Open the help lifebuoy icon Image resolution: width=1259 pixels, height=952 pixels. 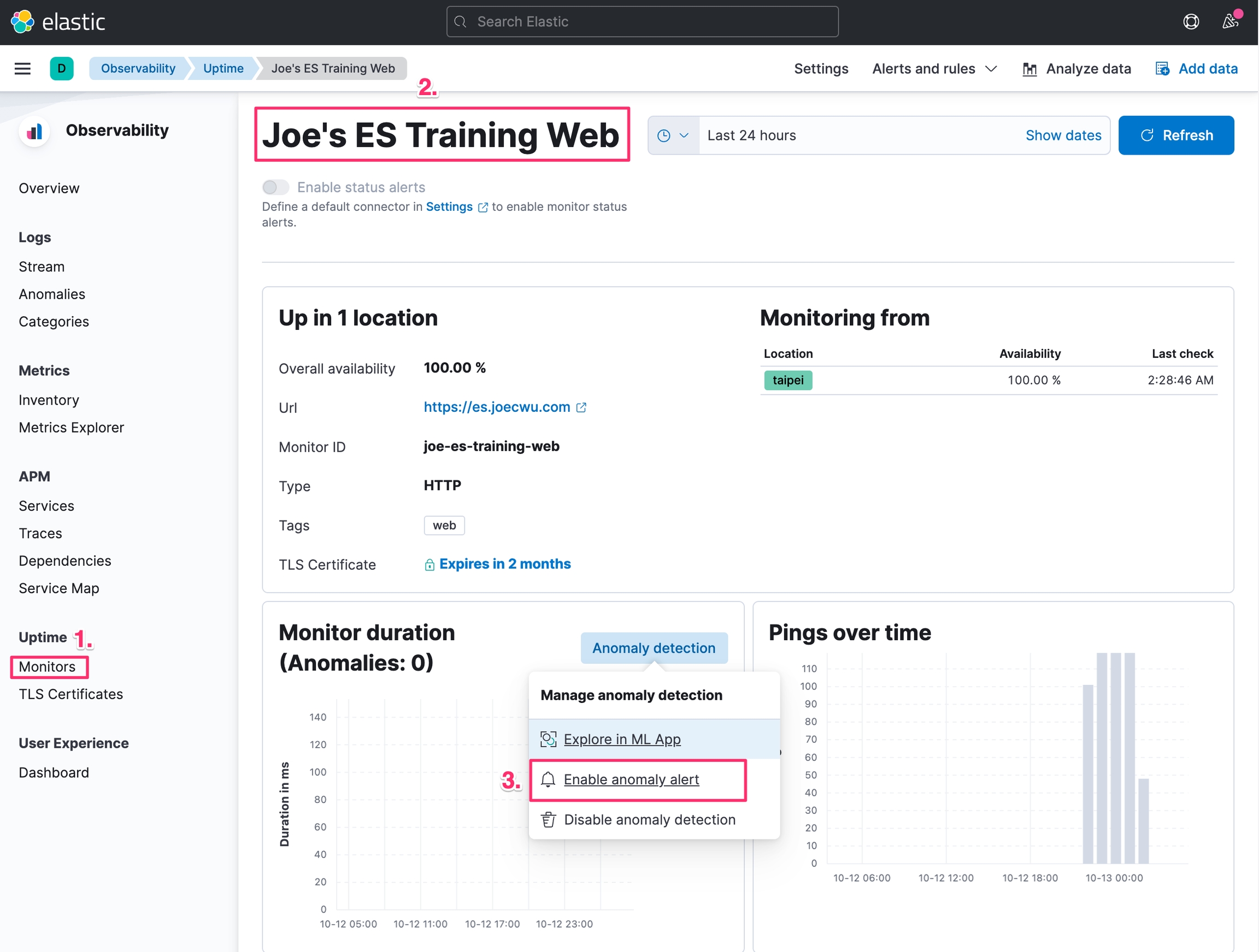click(1191, 22)
